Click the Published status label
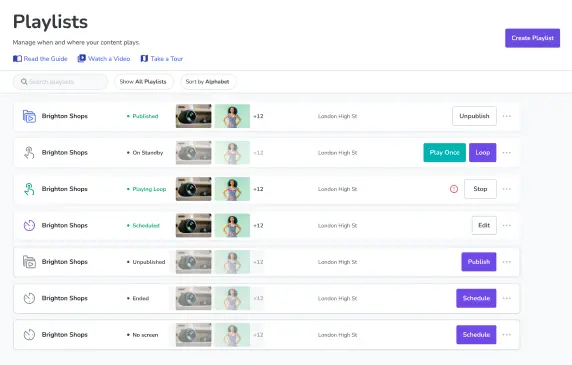This screenshot has width=572, height=365. (145, 116)
